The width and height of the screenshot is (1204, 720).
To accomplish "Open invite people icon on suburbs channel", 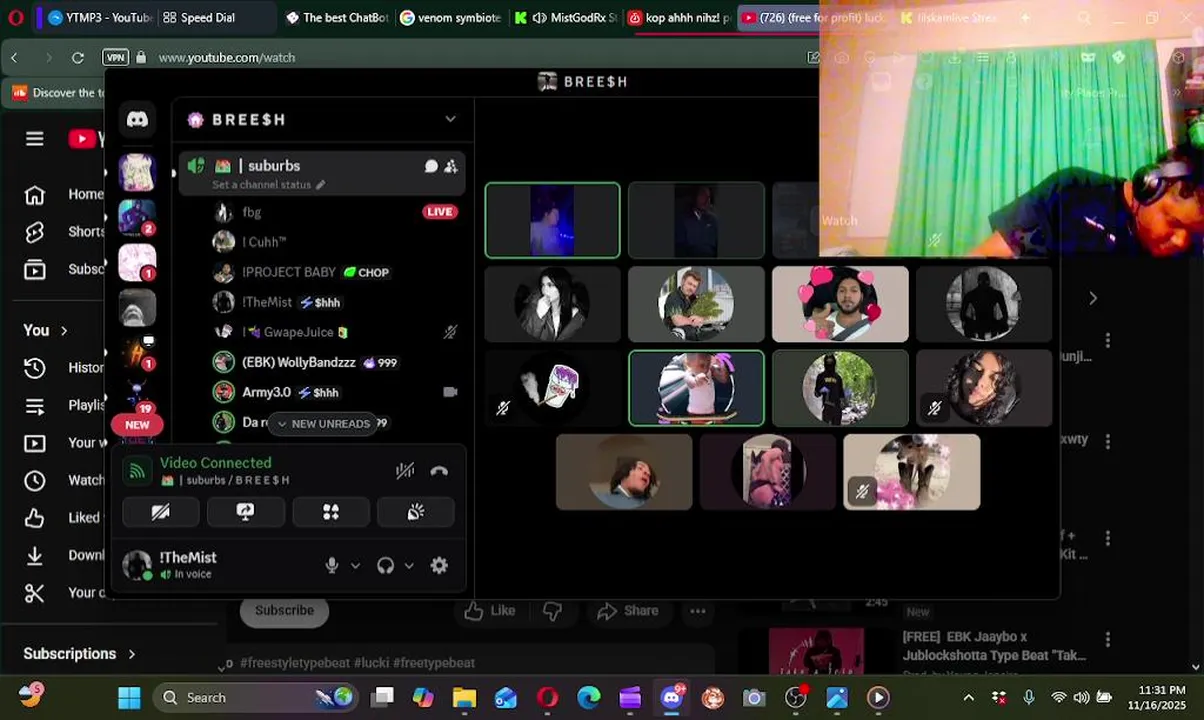I will point(451,166).
